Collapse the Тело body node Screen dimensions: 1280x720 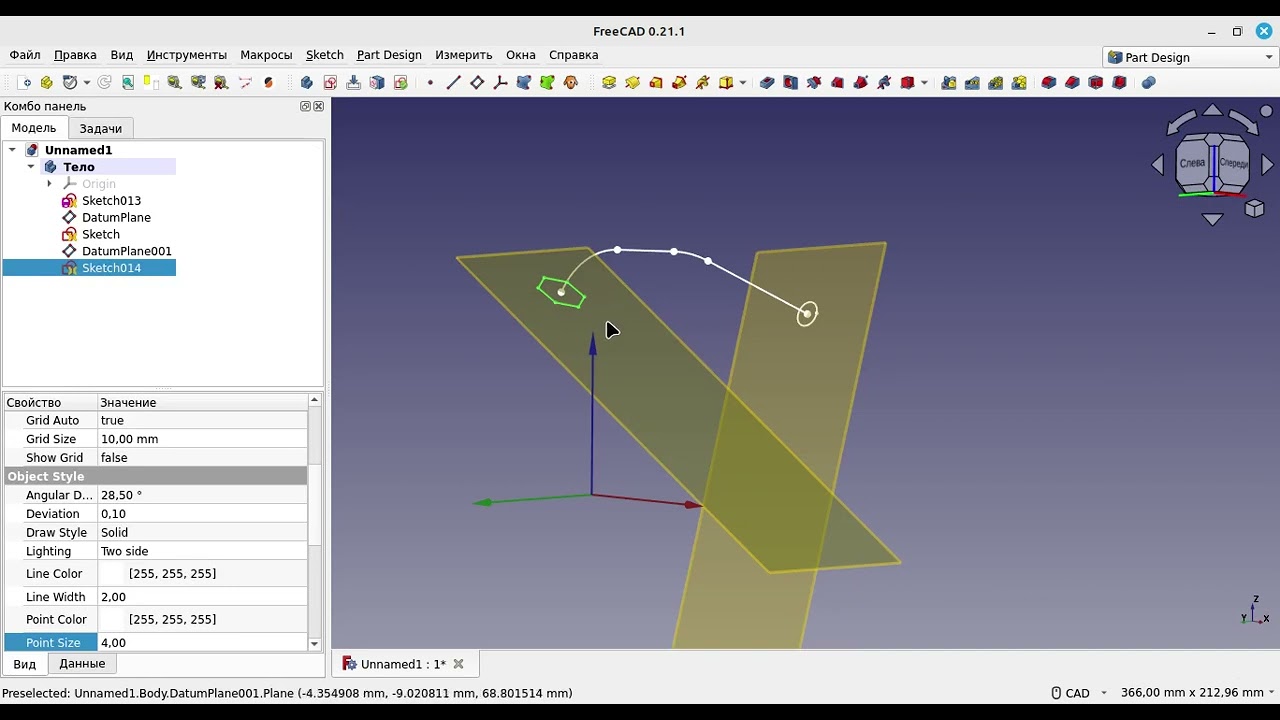(x=31, y=167)
